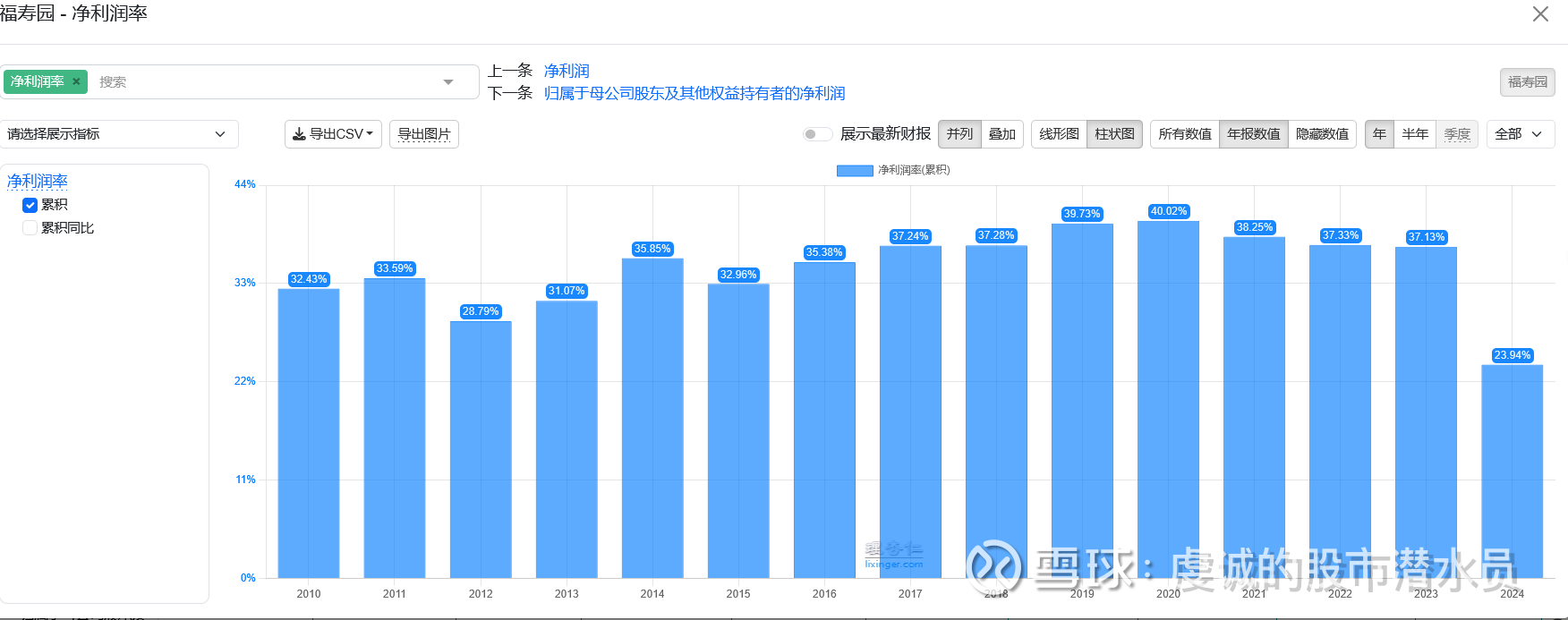Open the 全部 range dropdown
1568x620 pixels.
(x=1521, y=134)
